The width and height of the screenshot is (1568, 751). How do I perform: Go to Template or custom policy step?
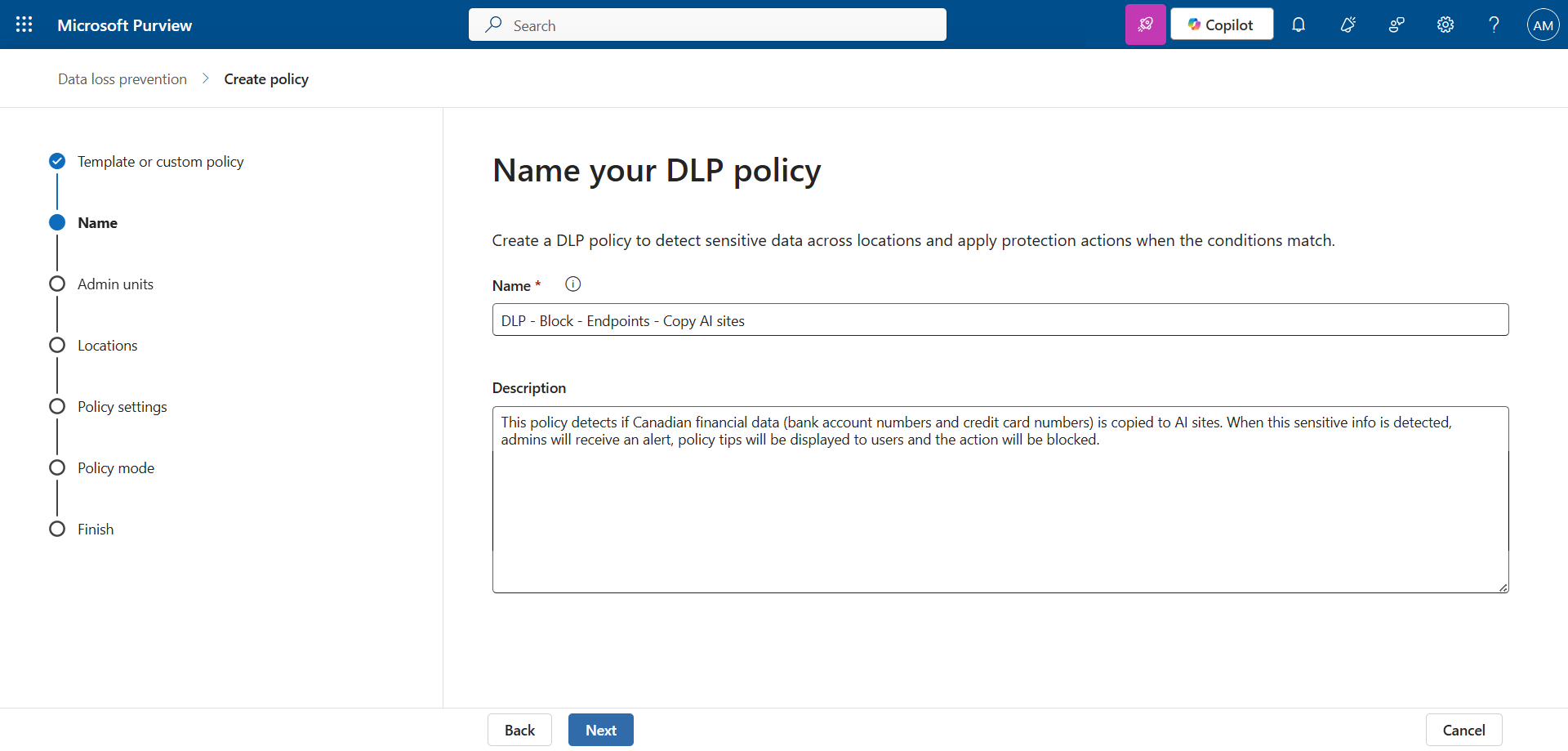(160, 162)
